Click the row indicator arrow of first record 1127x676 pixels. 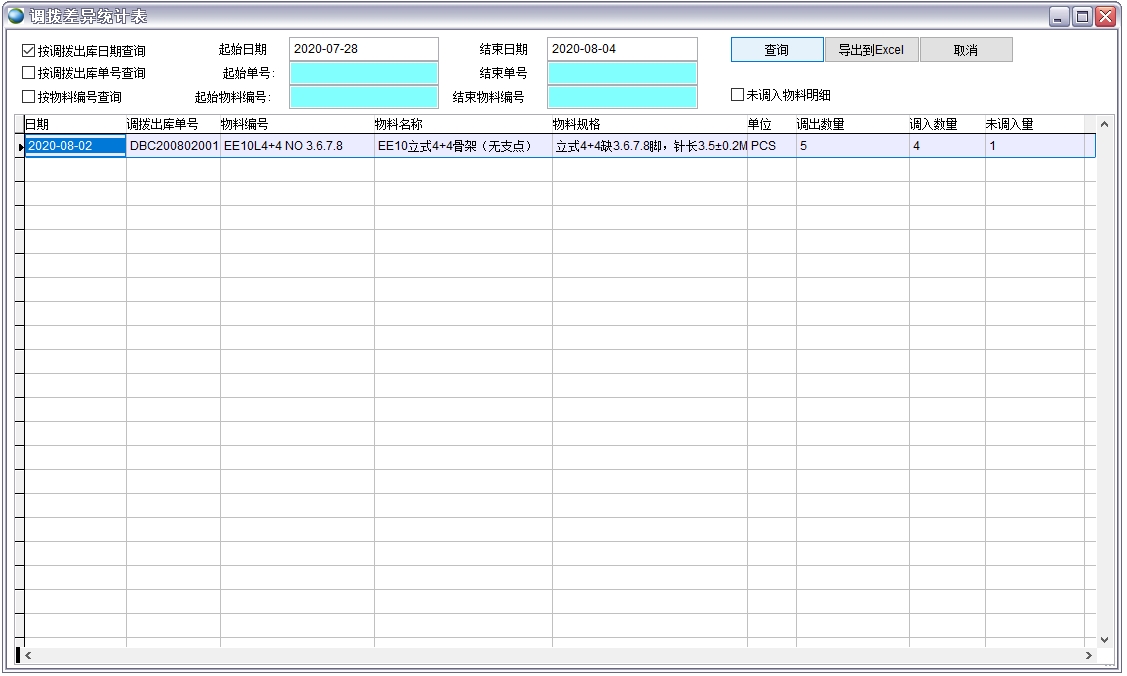[20, 147]
